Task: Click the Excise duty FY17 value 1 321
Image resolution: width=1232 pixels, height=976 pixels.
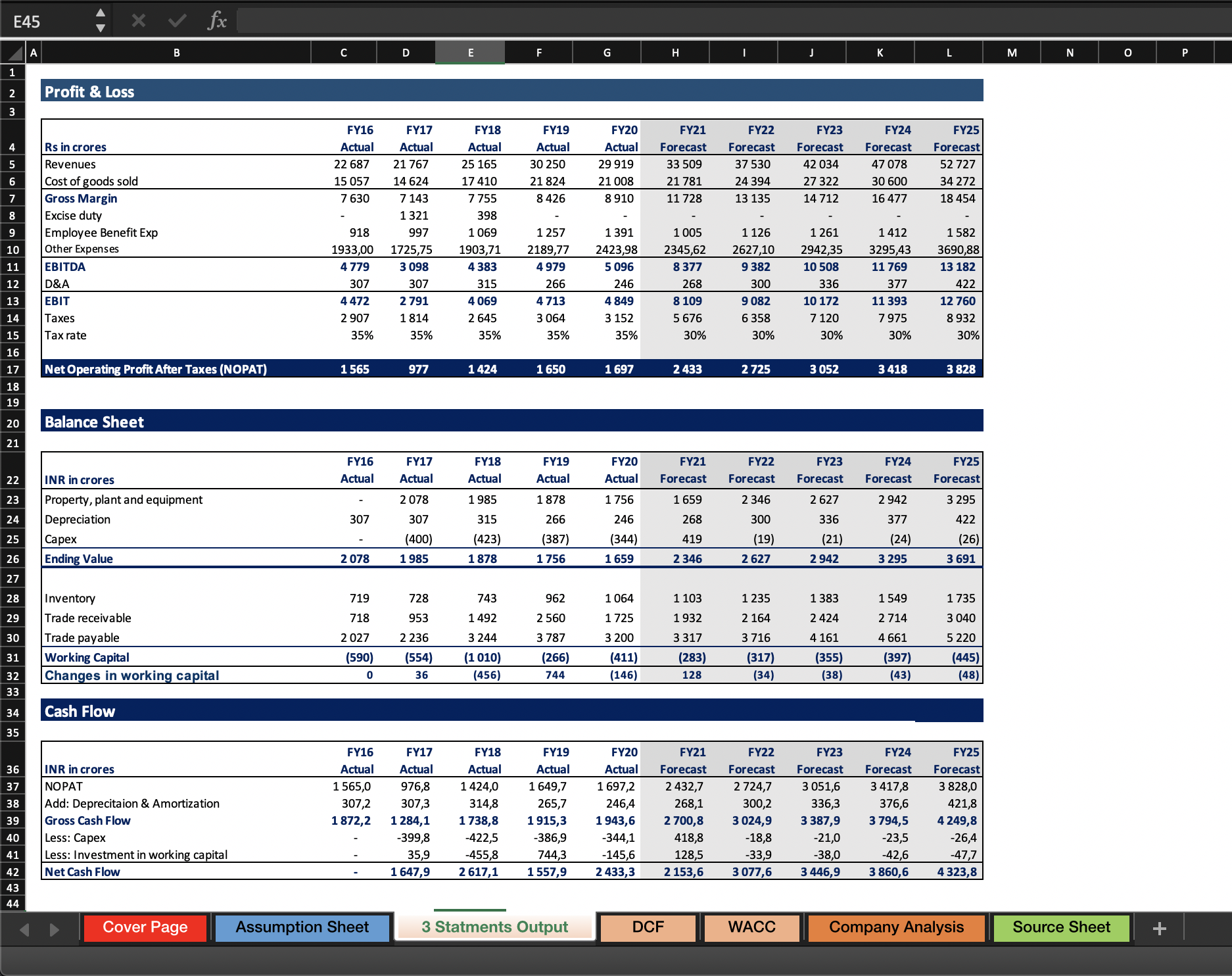Action: pyautogui.click(x=414, y=216)
